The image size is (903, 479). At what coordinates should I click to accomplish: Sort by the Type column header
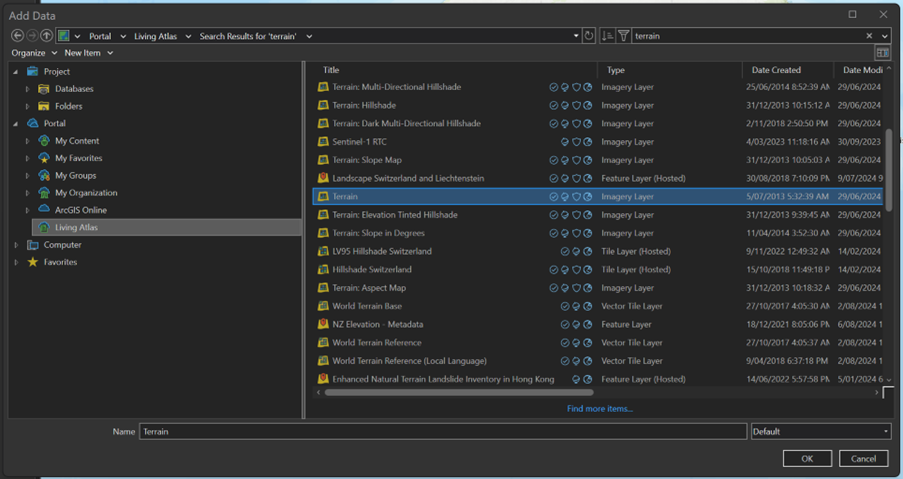(x=615, y=70)
